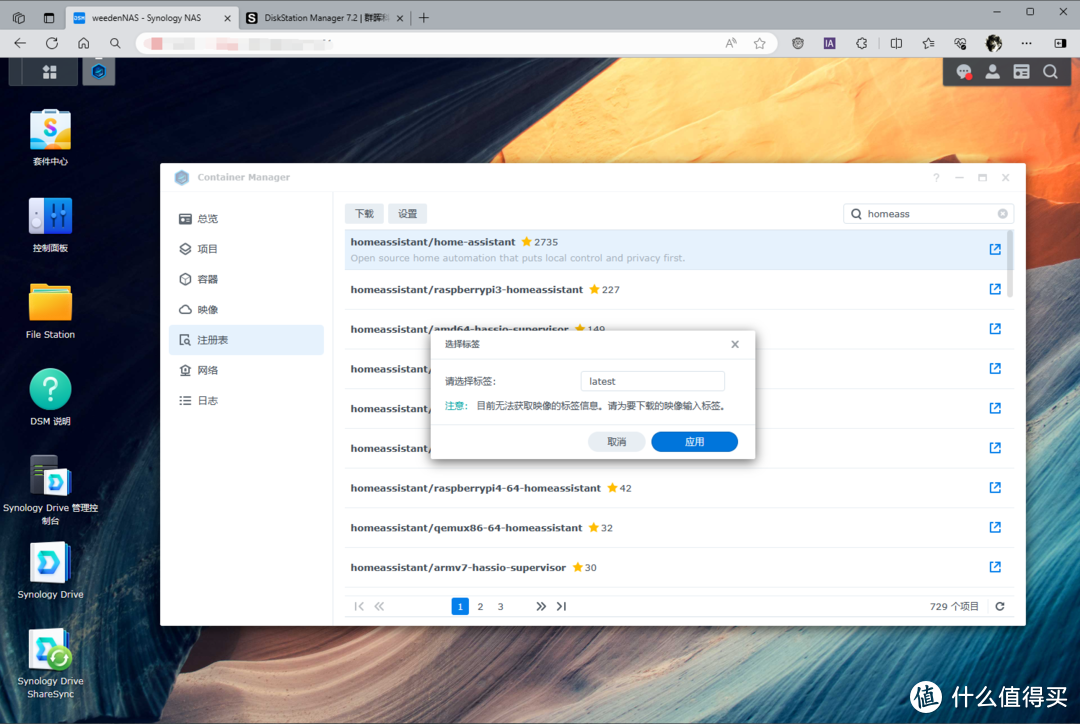Clear the homeass search field
This screenshot has height=724, width=1080.
1003,214
